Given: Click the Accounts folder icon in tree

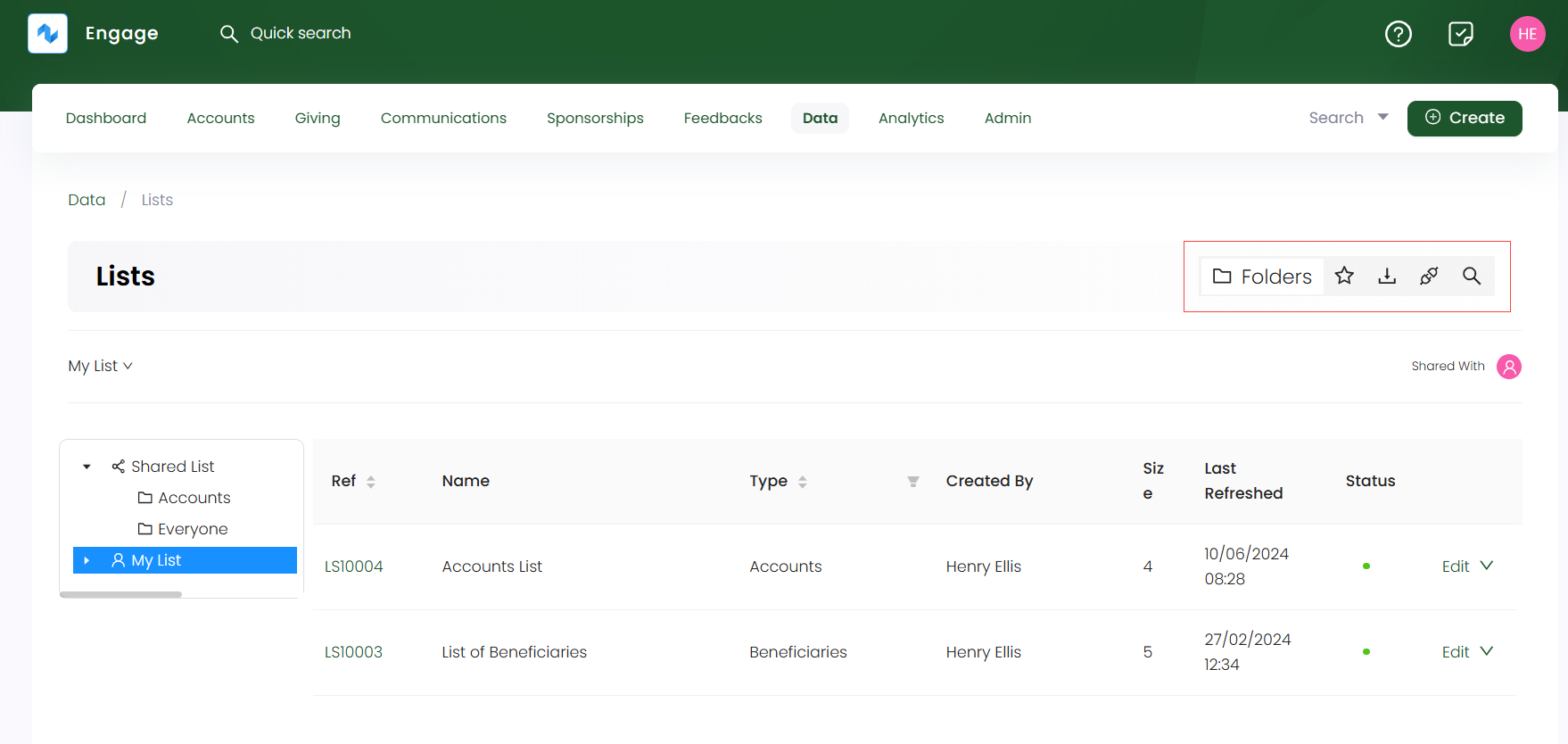Looking at the screenshot, I should coord(145,498).
